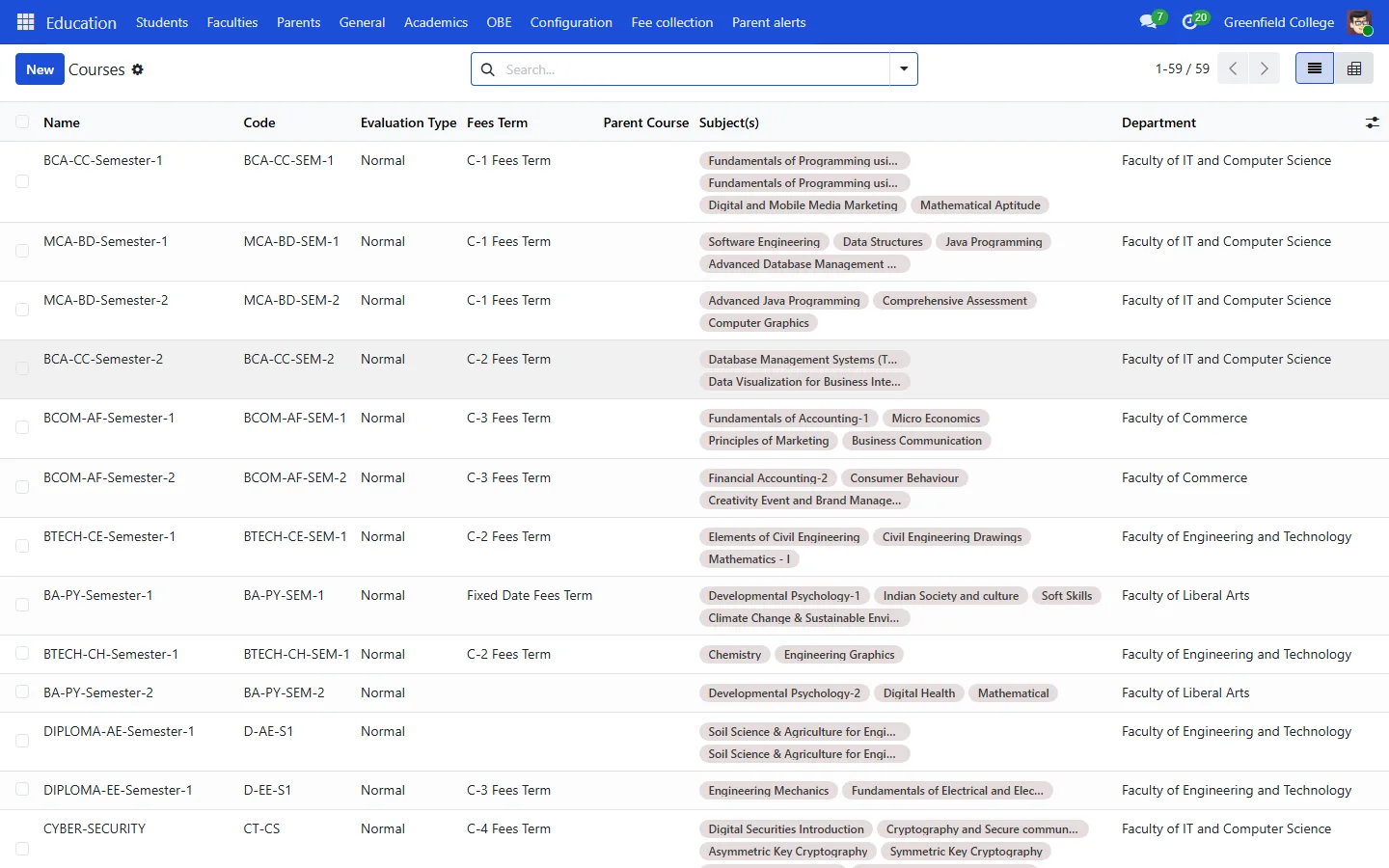This screenshot has width=1389, height=868.
Task: Open the Fee collection menu
Action: [x=672, y=22]
